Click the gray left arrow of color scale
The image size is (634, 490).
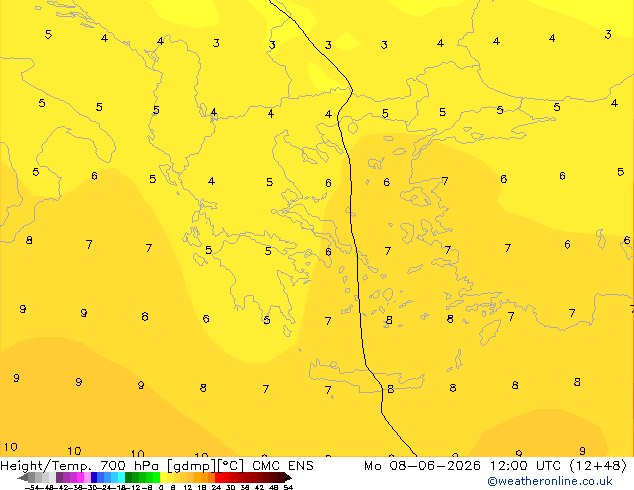coord(23,478)
